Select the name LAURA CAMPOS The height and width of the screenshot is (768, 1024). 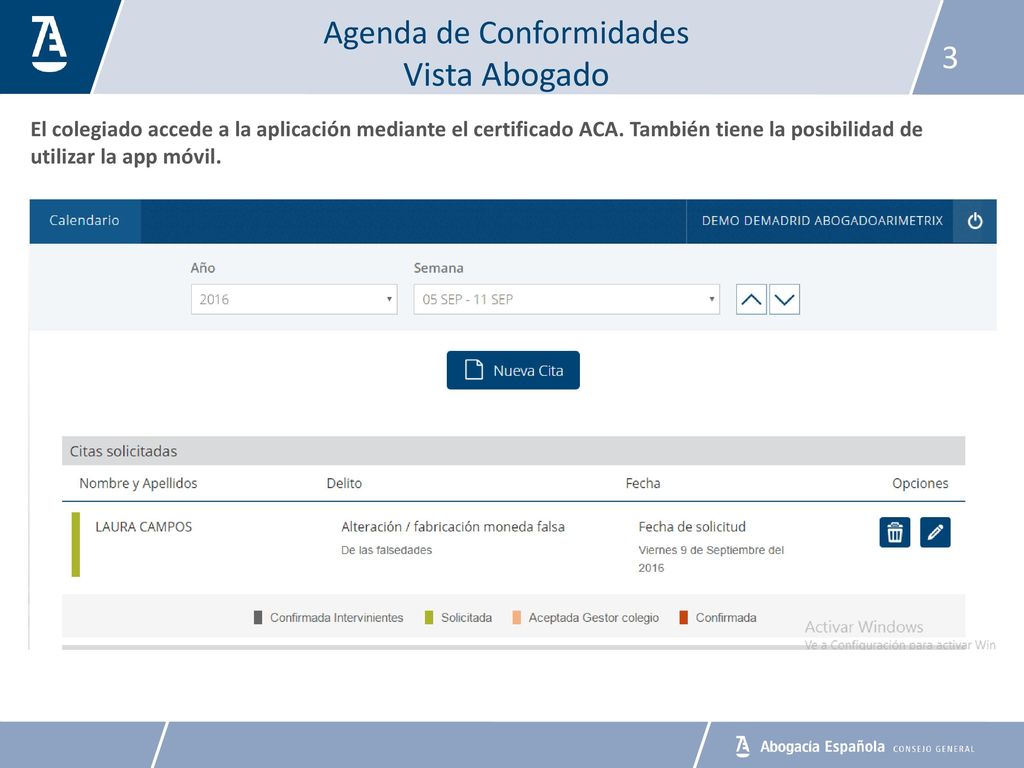(144, 527)
